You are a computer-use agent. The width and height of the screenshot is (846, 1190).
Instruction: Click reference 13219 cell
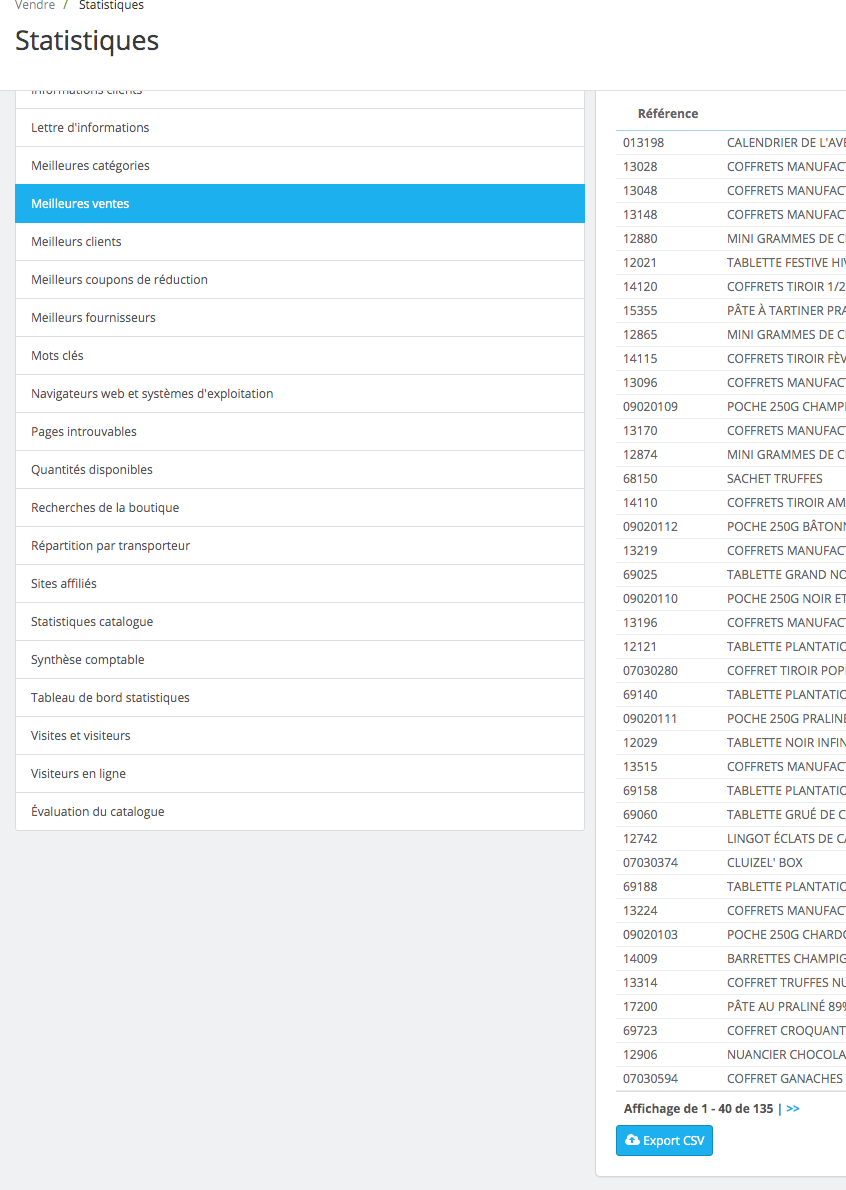point(640,550)
